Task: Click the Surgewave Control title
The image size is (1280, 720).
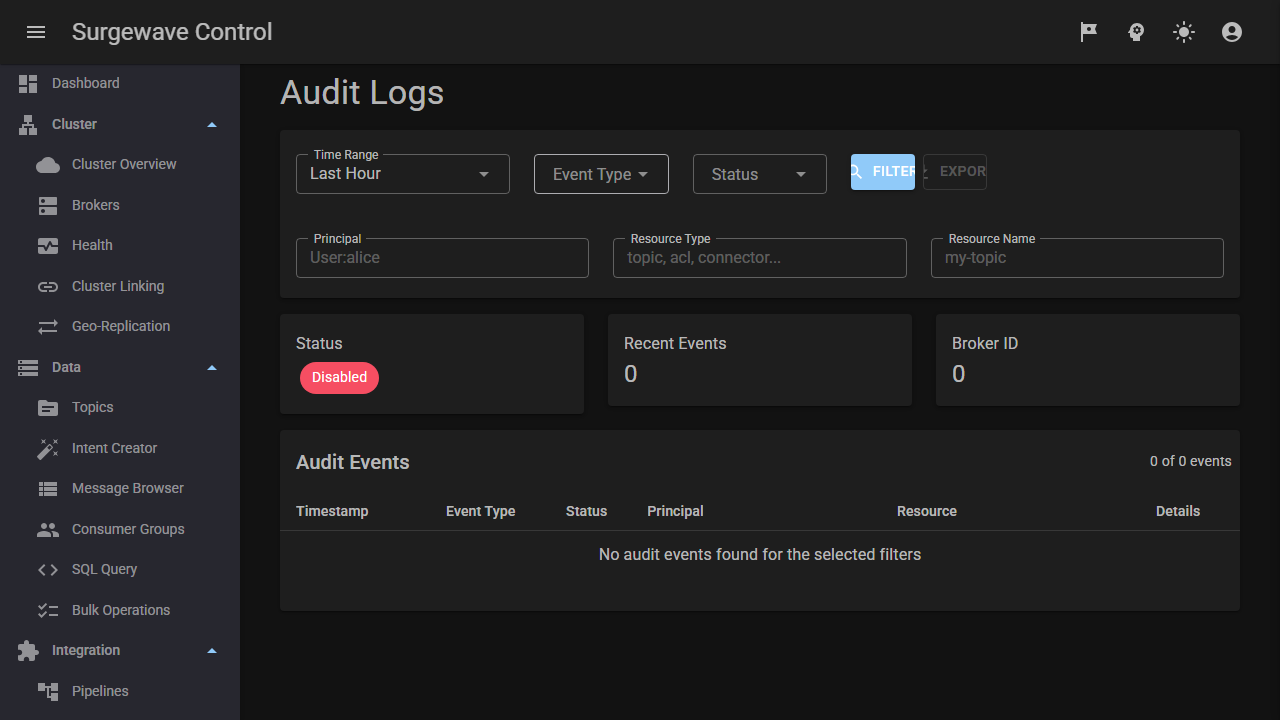Action: click(172, 32)
